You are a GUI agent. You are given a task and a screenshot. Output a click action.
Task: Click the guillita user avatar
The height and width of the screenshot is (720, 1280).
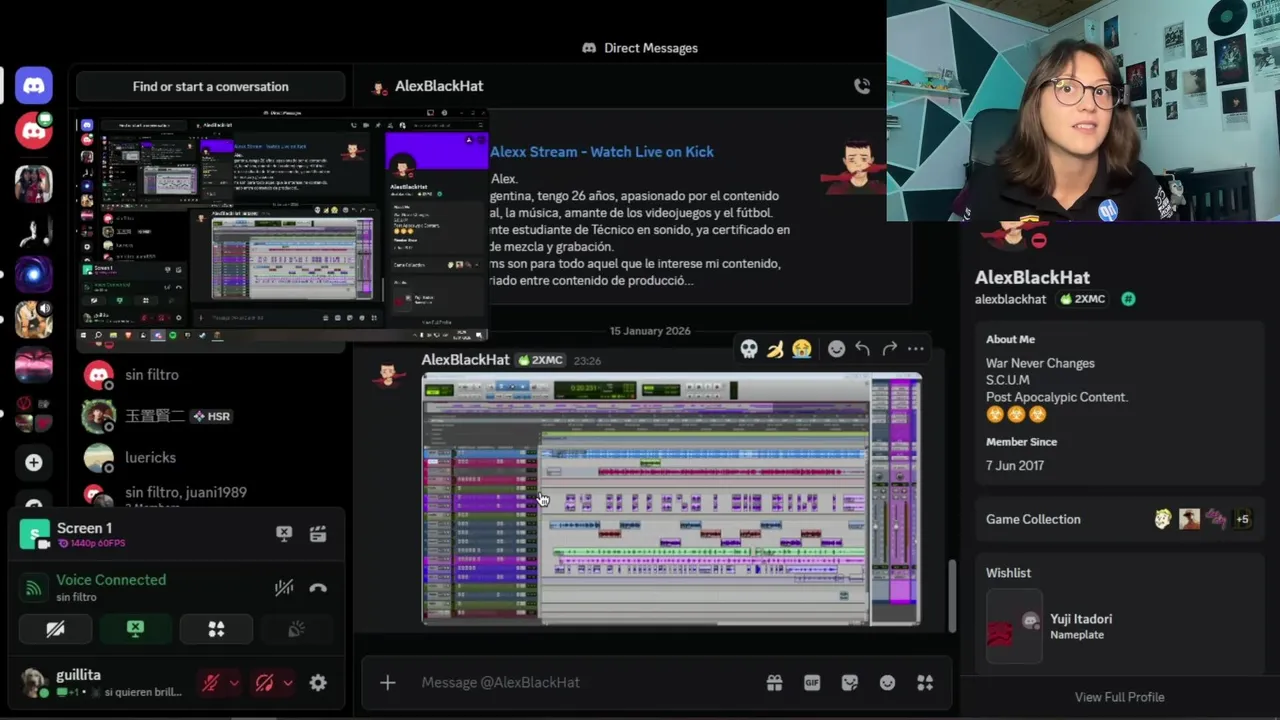(34, 682)
